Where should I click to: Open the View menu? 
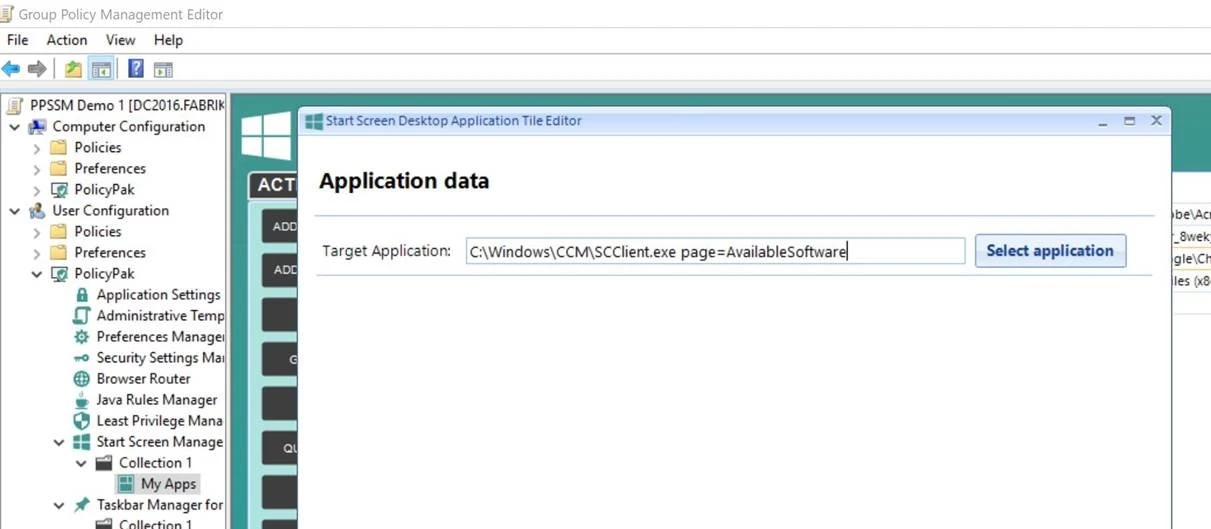pyautogui.click(x=120, y=40)
